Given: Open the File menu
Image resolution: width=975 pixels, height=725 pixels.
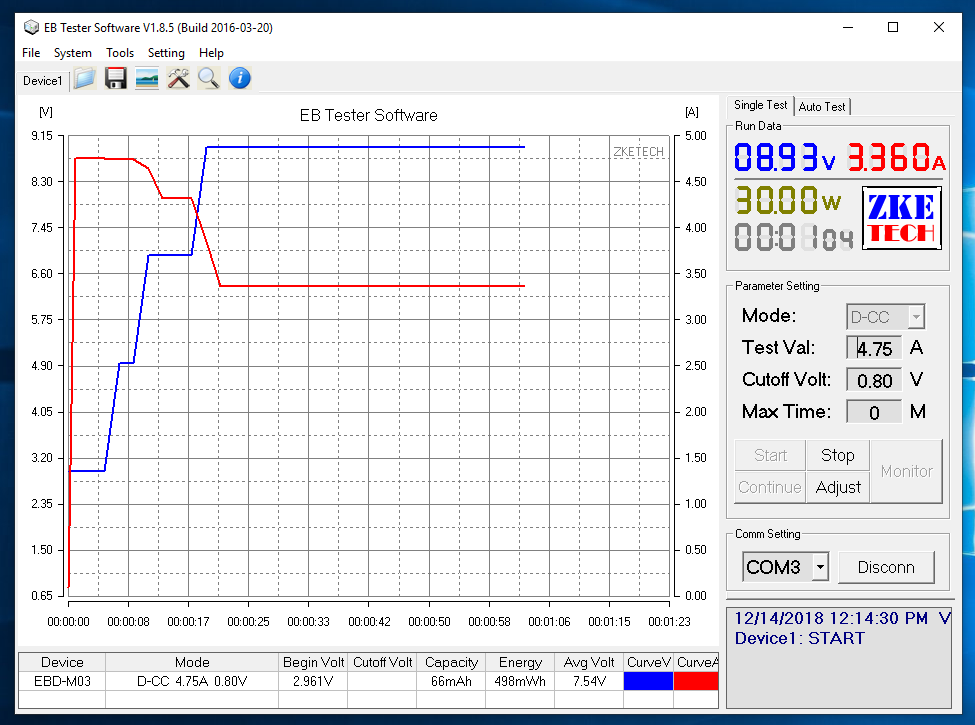Looking at the screenshot, I should [x=31, y=53].
